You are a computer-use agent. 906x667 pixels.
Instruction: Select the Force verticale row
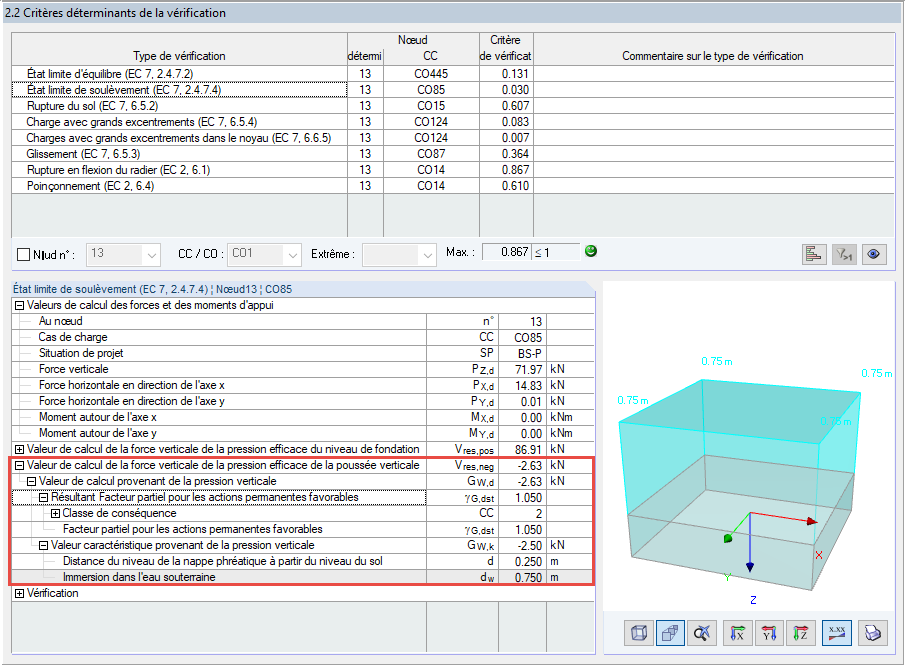coord(303,369)
